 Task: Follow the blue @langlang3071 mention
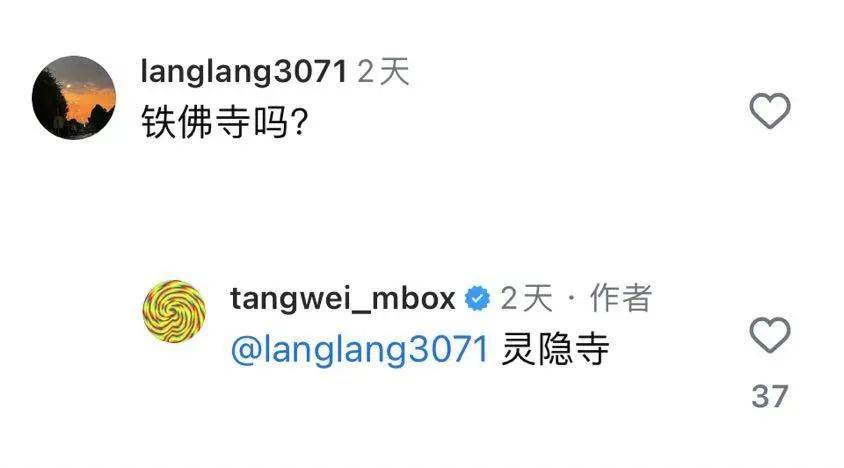click(x=359, y=350)
